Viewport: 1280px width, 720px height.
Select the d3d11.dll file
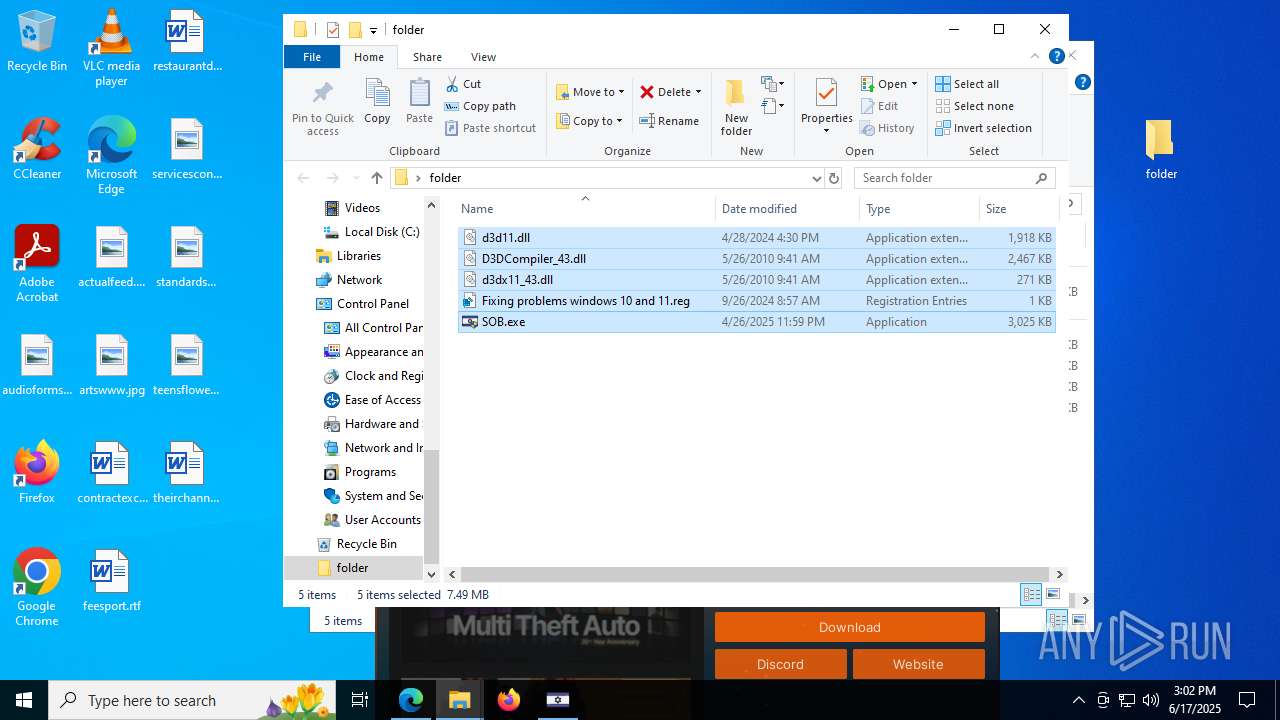[756, 238]
